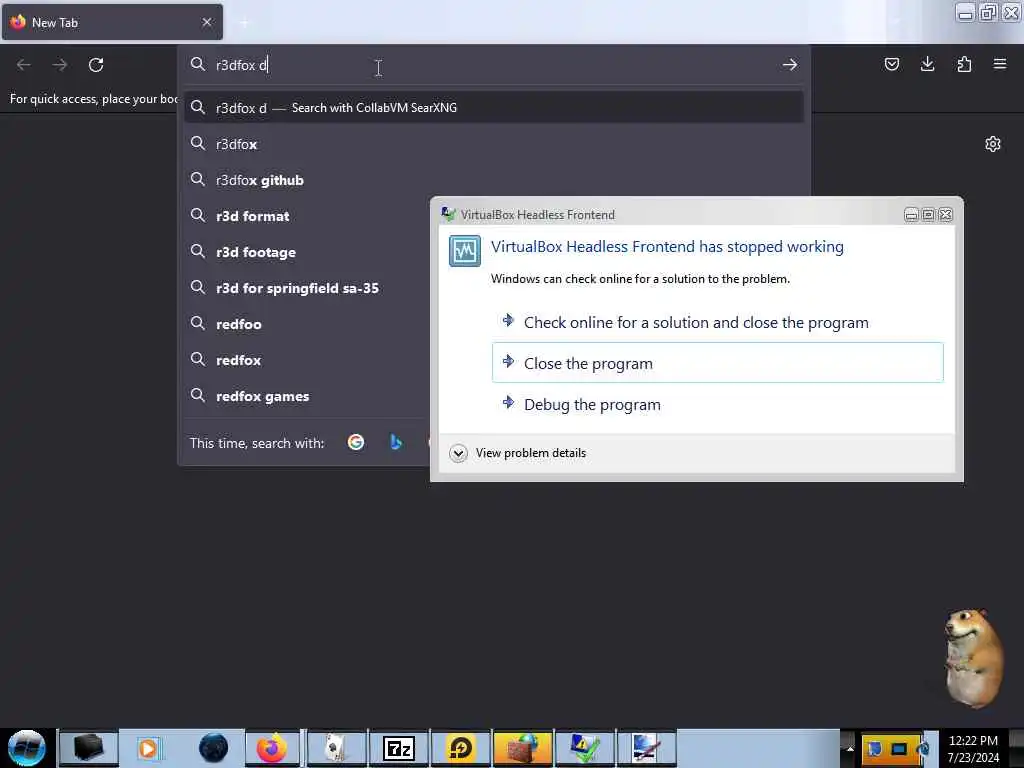Expand 'View problem details' chevron
This screenshot has width=1024, height=768.
point(458,453)
